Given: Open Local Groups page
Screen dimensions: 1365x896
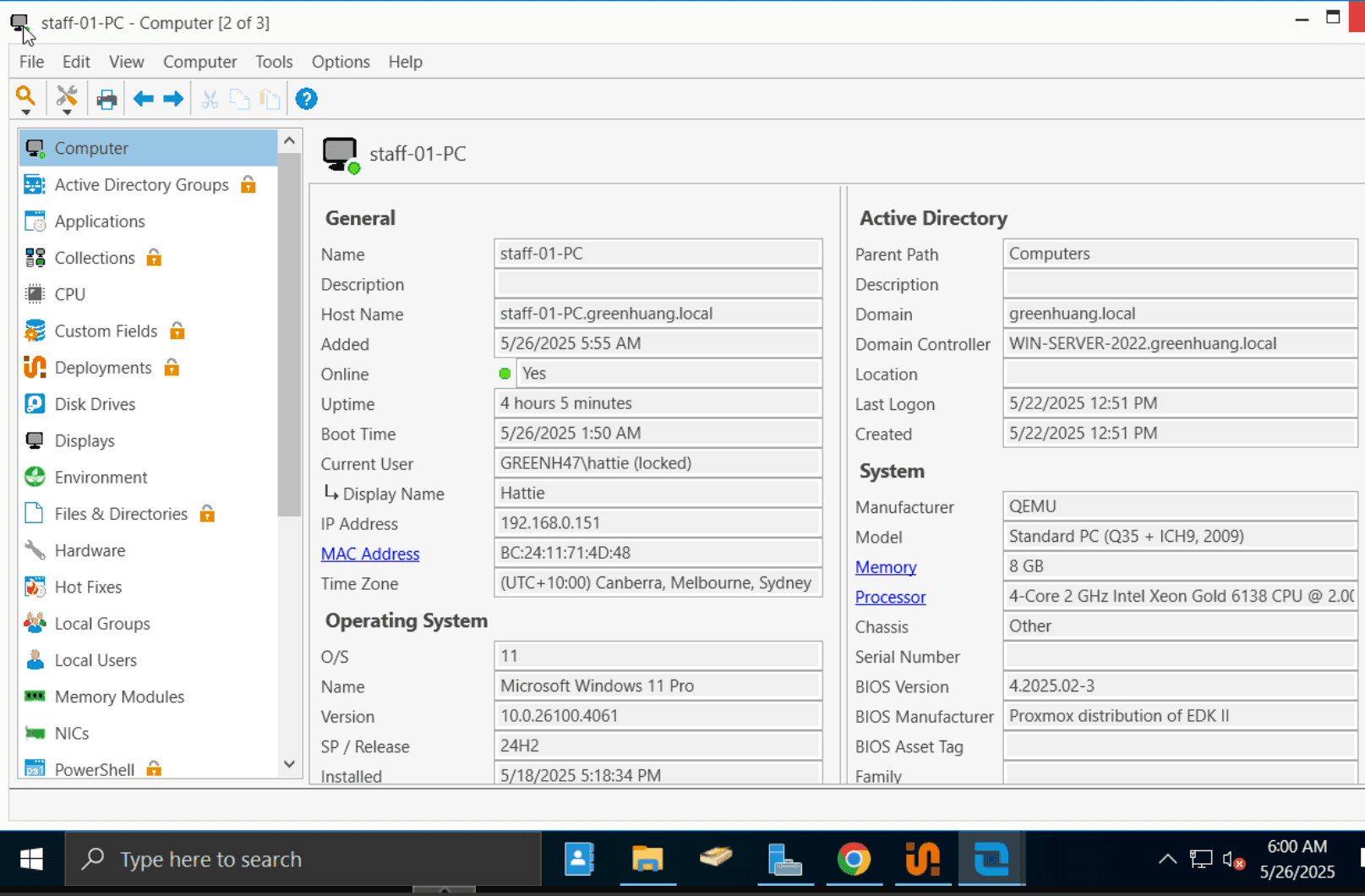Looking at the screenshot, I should [x=102, y=623].
